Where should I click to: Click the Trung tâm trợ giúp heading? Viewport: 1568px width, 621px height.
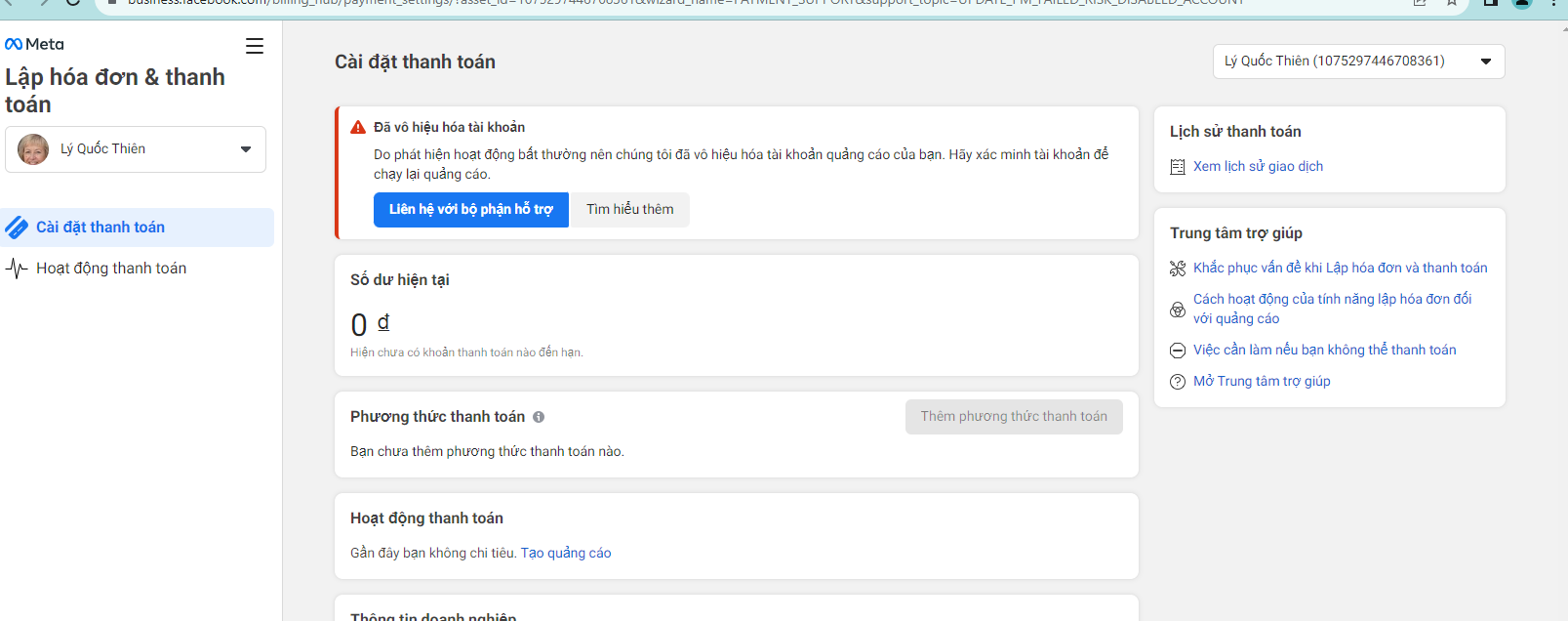(1236, 233)
